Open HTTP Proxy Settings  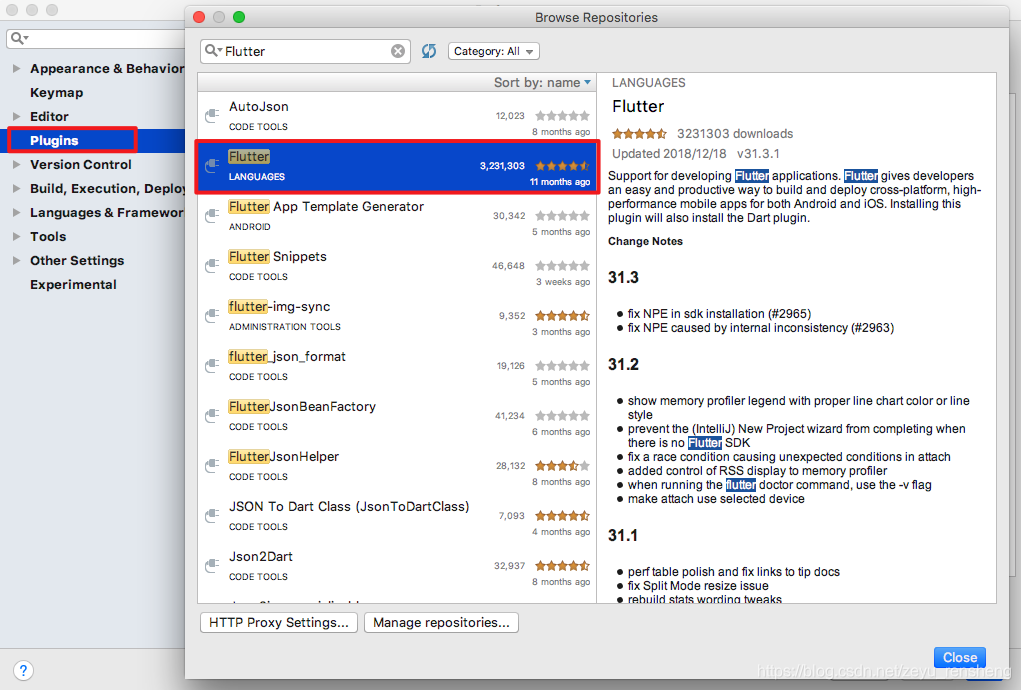(279, 622)
